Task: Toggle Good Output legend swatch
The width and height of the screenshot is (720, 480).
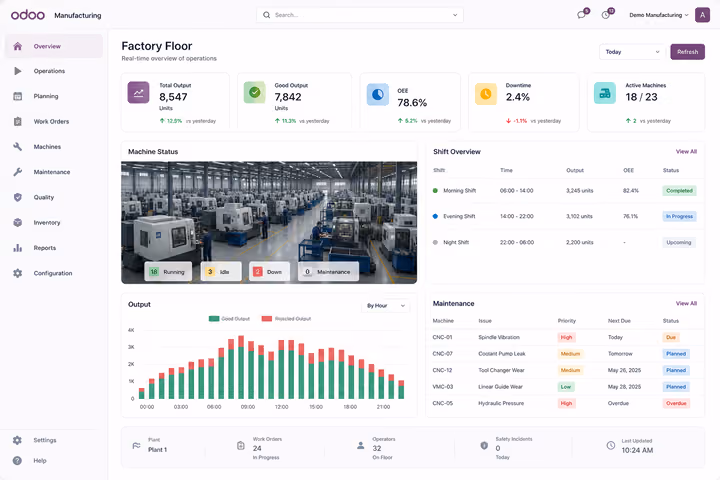Action: tap(214, 319)
